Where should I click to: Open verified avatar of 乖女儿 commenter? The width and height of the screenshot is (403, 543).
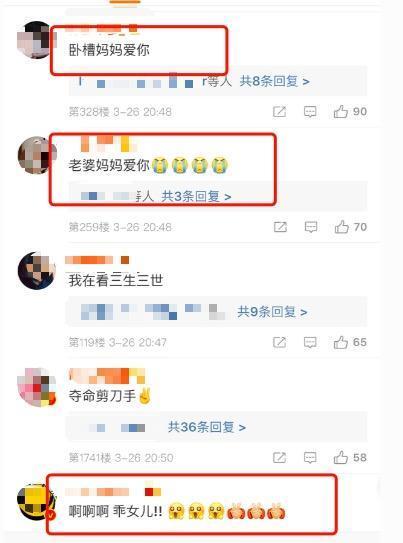(36, 502)
